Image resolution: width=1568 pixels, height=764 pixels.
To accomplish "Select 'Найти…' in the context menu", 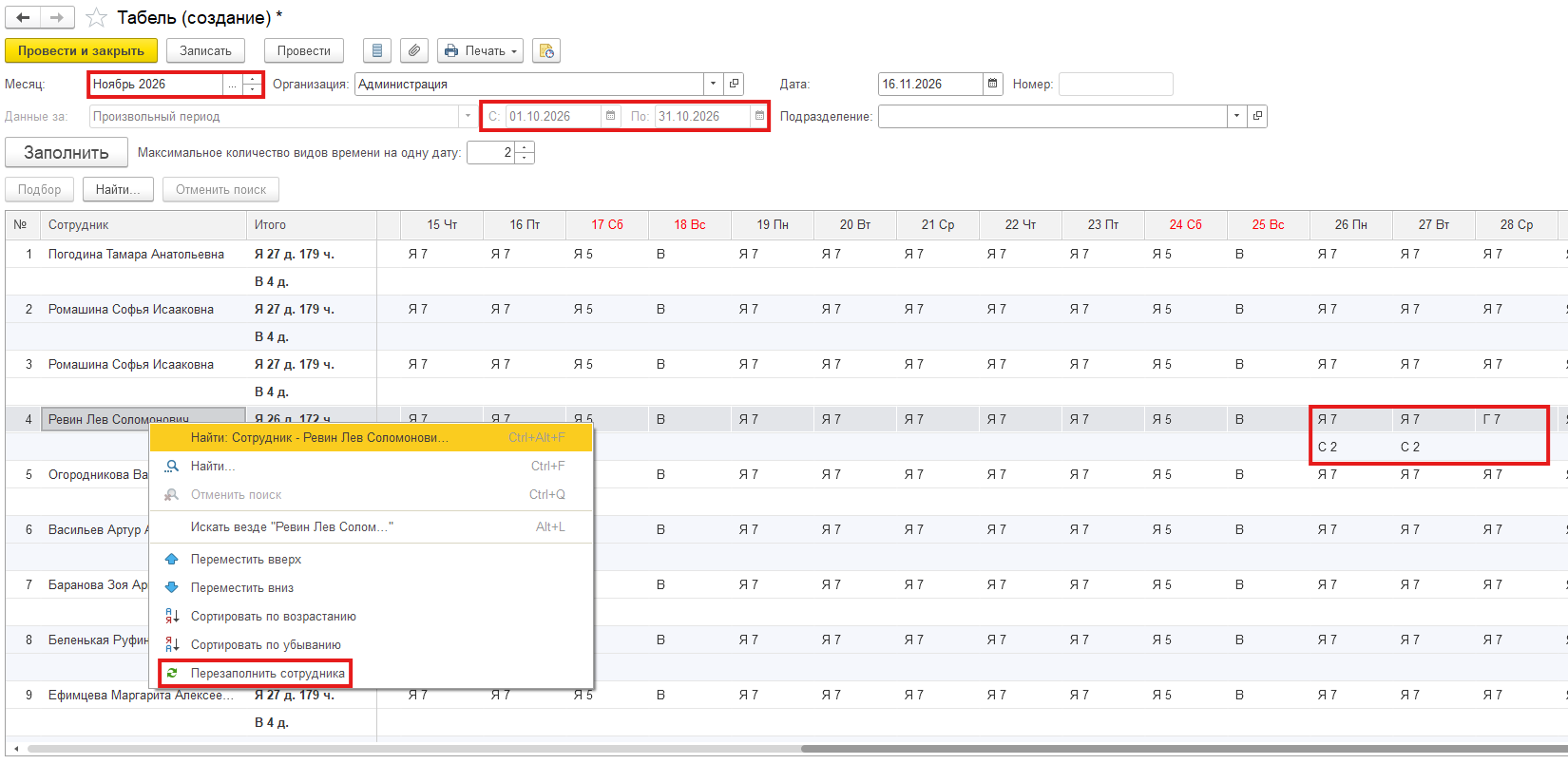I will pos(372,467).
